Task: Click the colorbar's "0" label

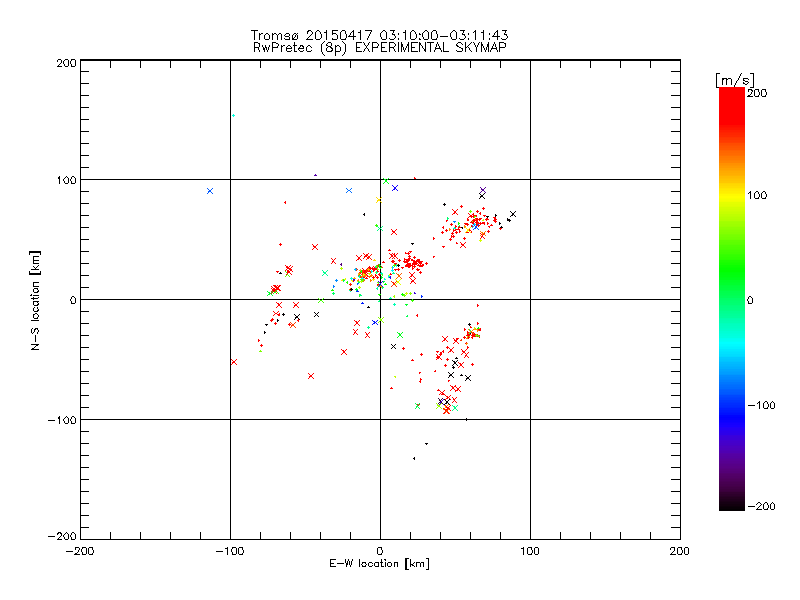Action: [750, 301]
